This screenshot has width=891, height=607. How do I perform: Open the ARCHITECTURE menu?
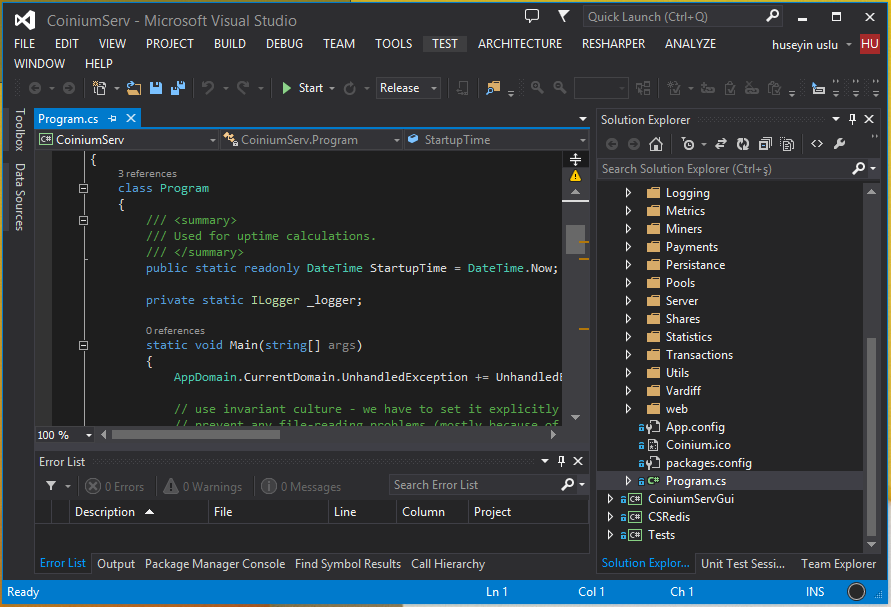point(519,44)
